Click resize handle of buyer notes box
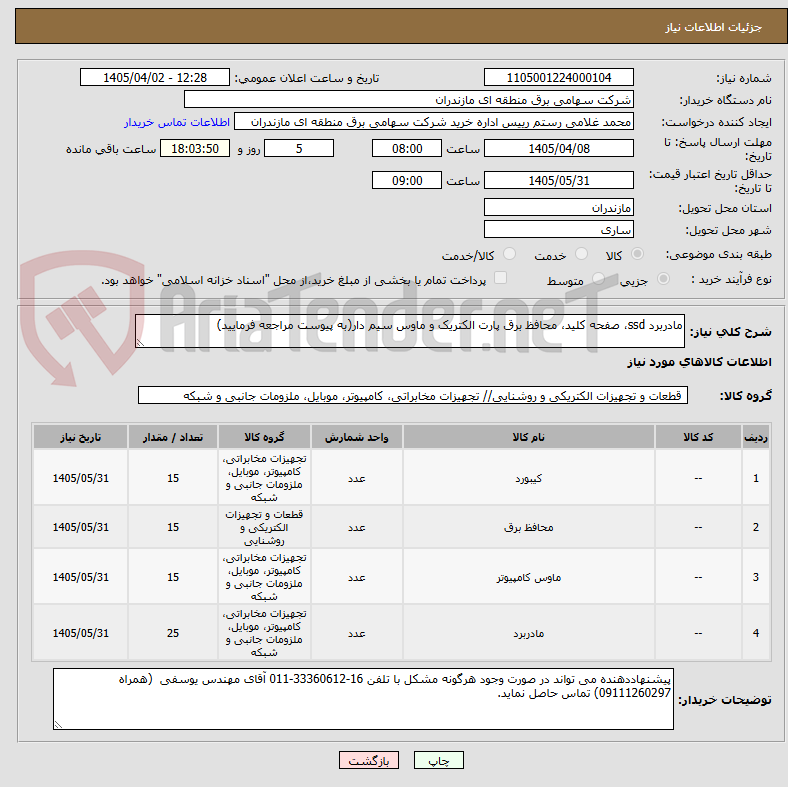This screenshot has width=788, height=787. coord(58,725)
